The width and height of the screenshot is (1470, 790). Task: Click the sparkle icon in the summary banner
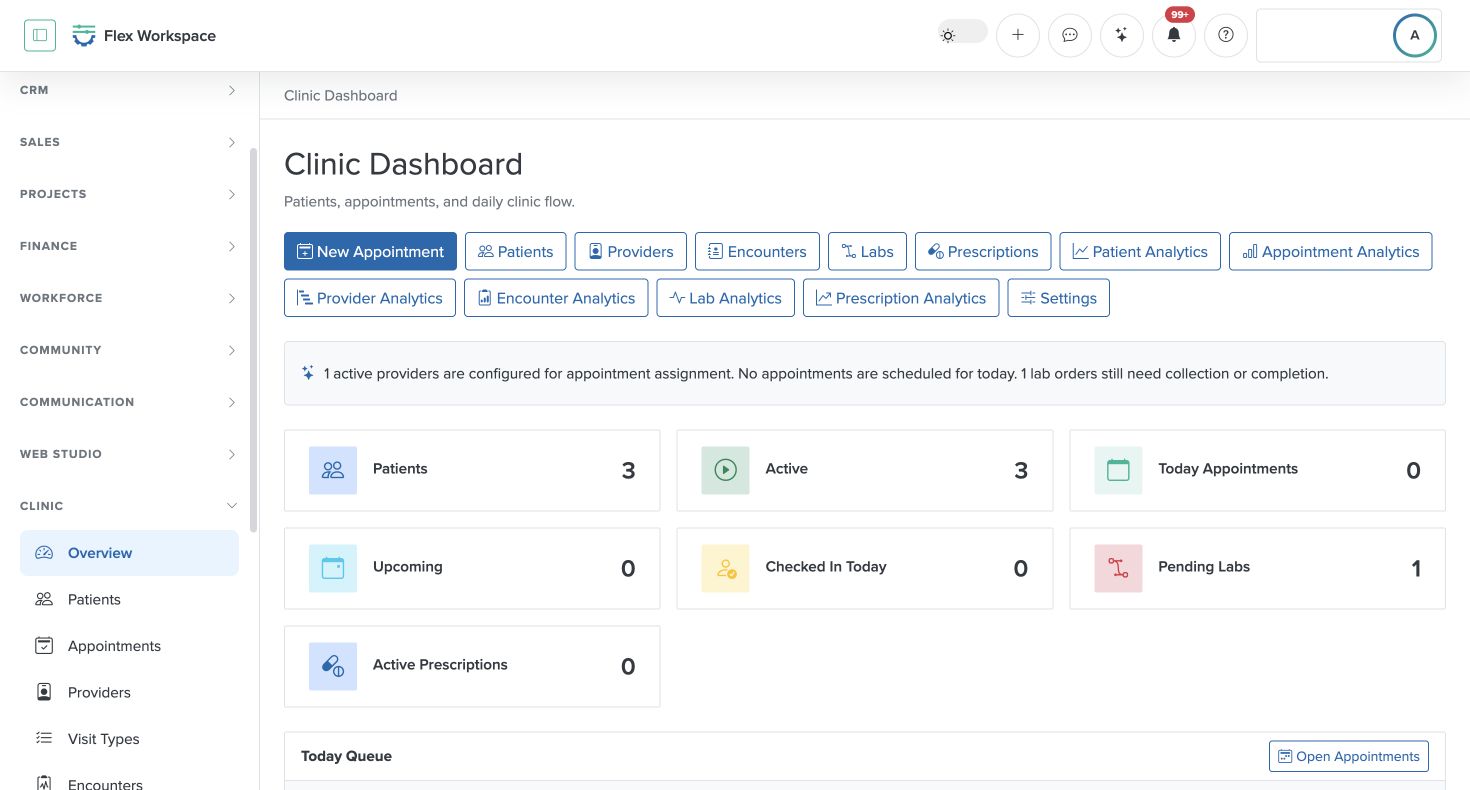pyautogui.click(x=308, y=373)
